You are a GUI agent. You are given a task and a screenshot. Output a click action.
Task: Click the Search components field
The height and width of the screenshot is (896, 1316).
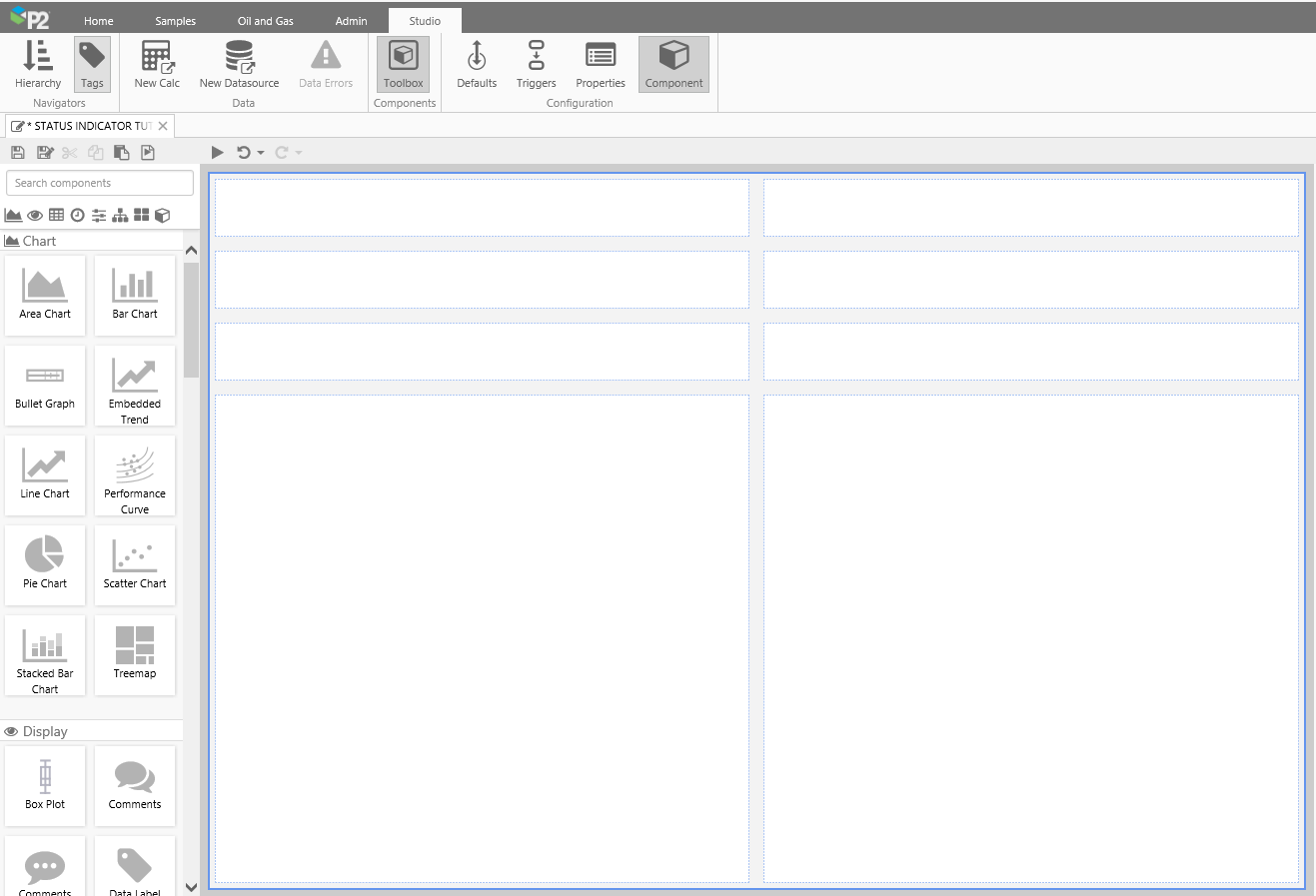click(x=100, y=183)
